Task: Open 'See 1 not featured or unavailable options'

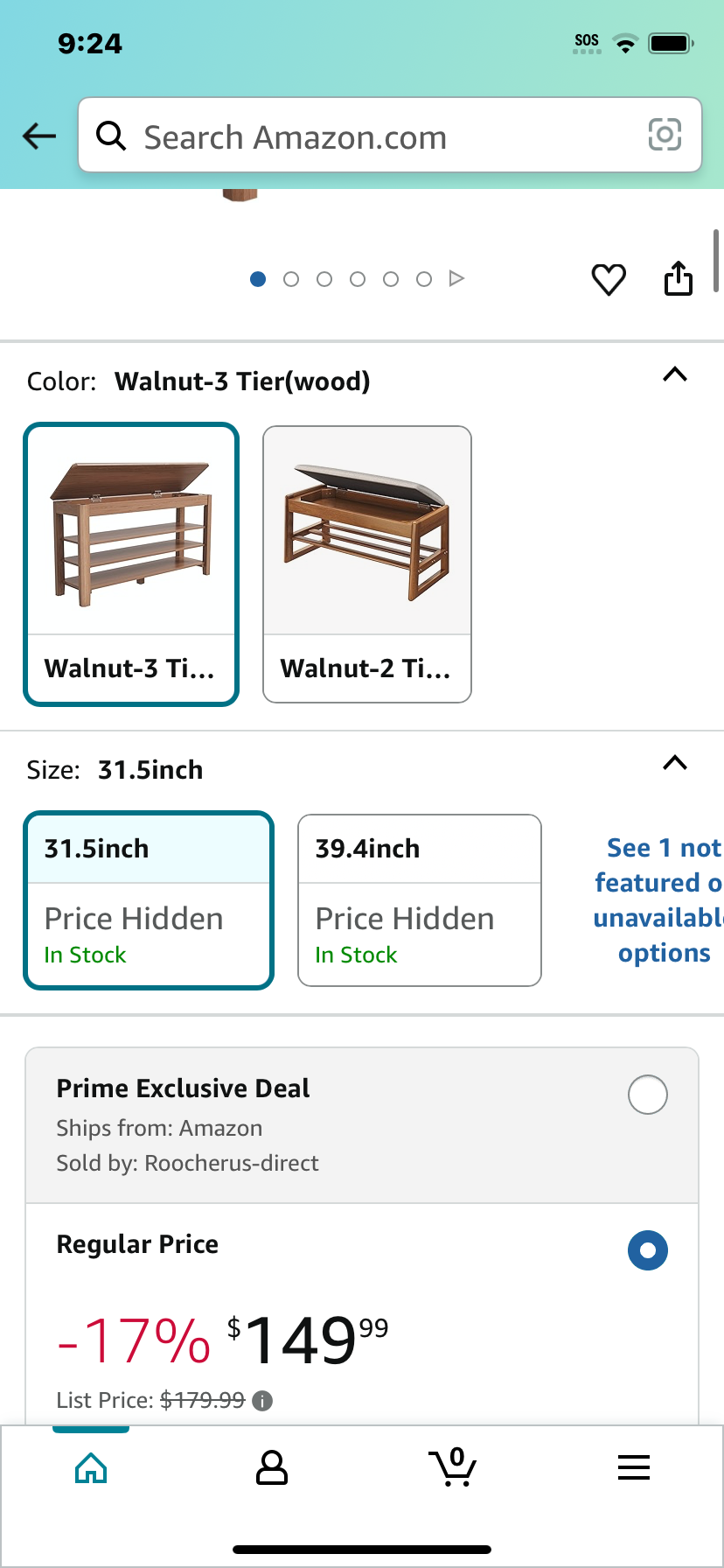Action: (660, 900)
